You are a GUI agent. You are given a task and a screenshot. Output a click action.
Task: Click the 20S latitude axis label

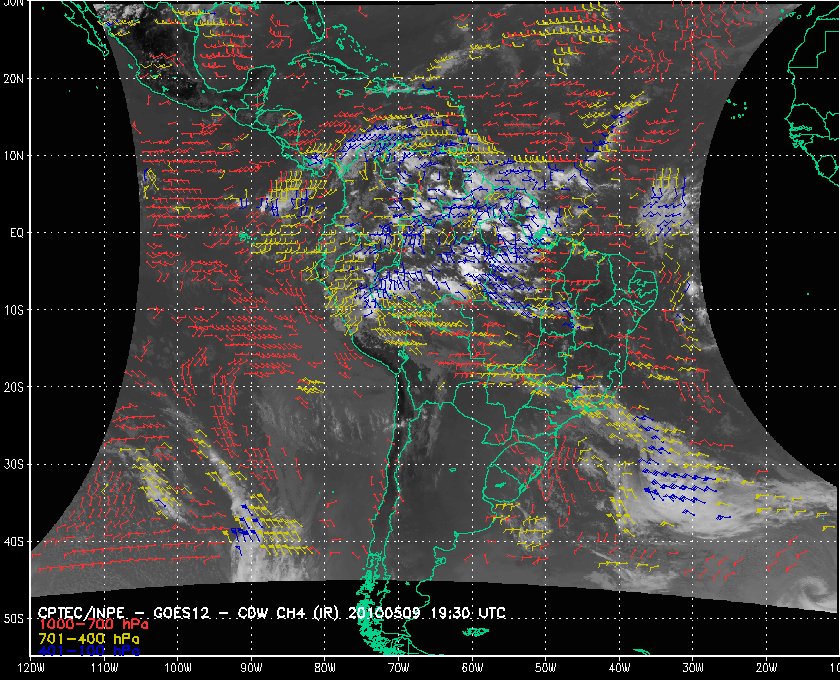pos(15,387)
